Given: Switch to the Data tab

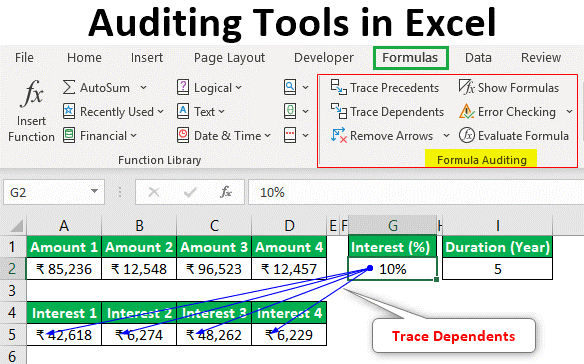Looking at the screenshot, I should coord(478,58).
